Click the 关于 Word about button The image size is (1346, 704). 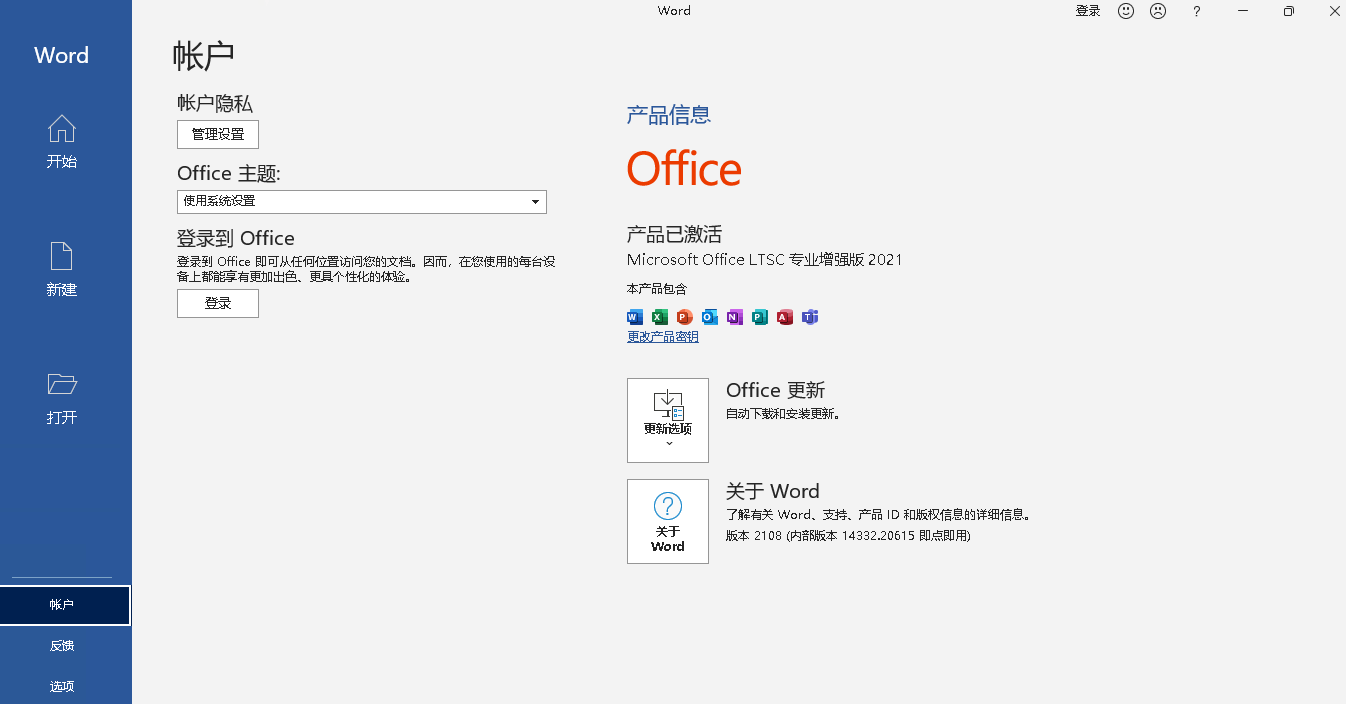[668, 521]
